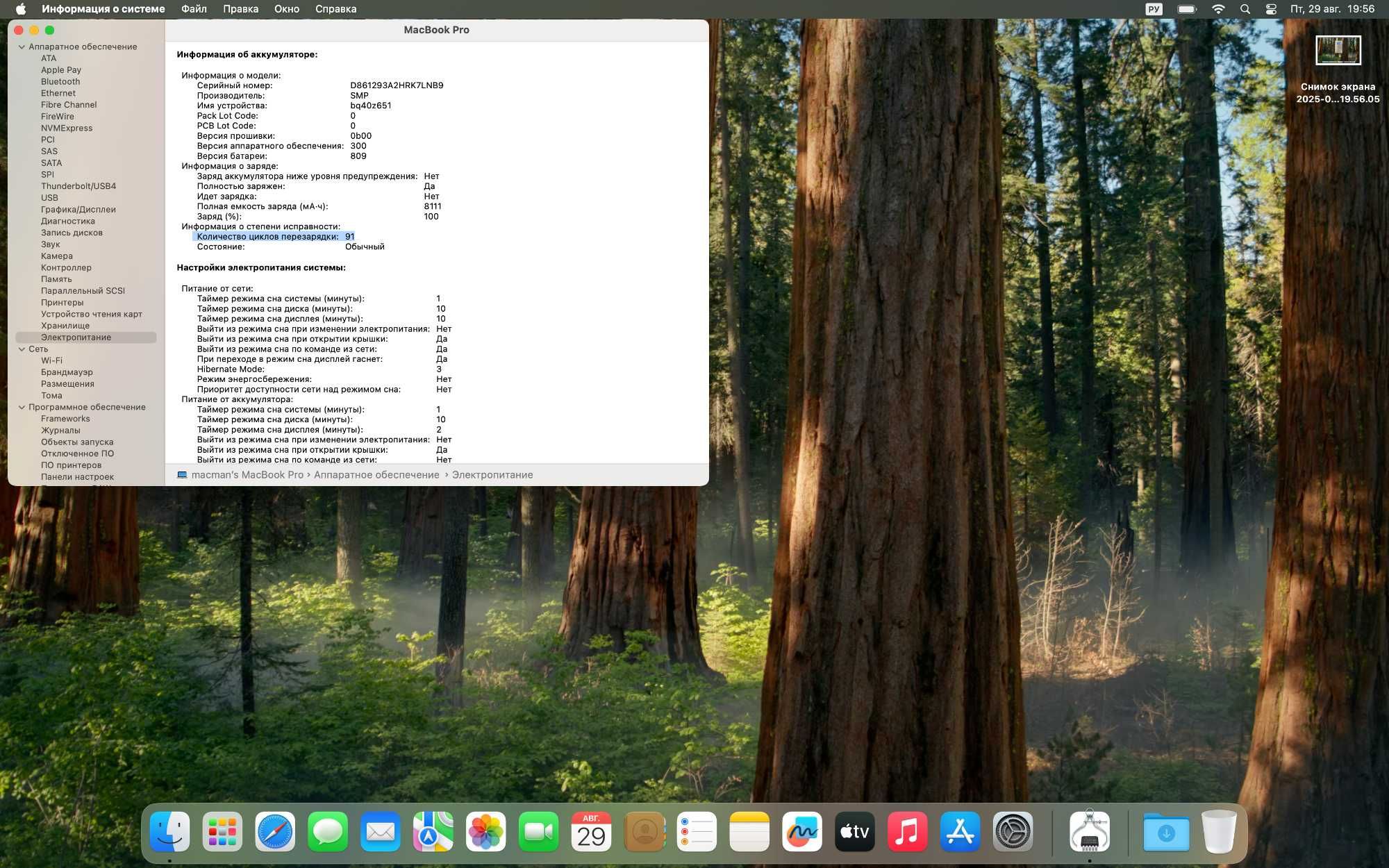Select Bluetooth in the sidebar
This screenshot has width=1389, height=868.
click(x=60, y=81)
